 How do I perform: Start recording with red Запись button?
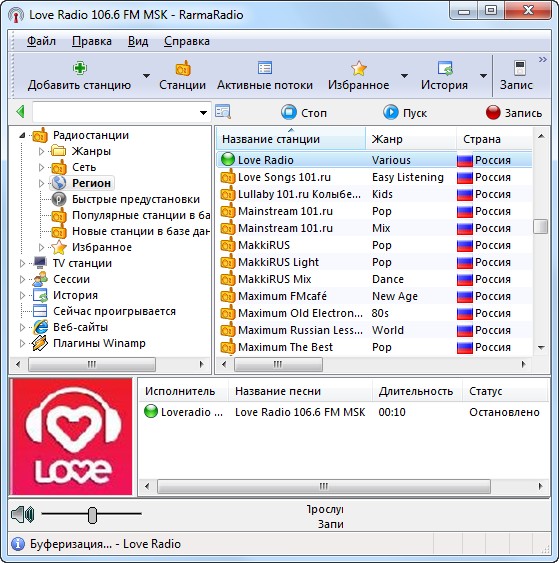[514, 113]
